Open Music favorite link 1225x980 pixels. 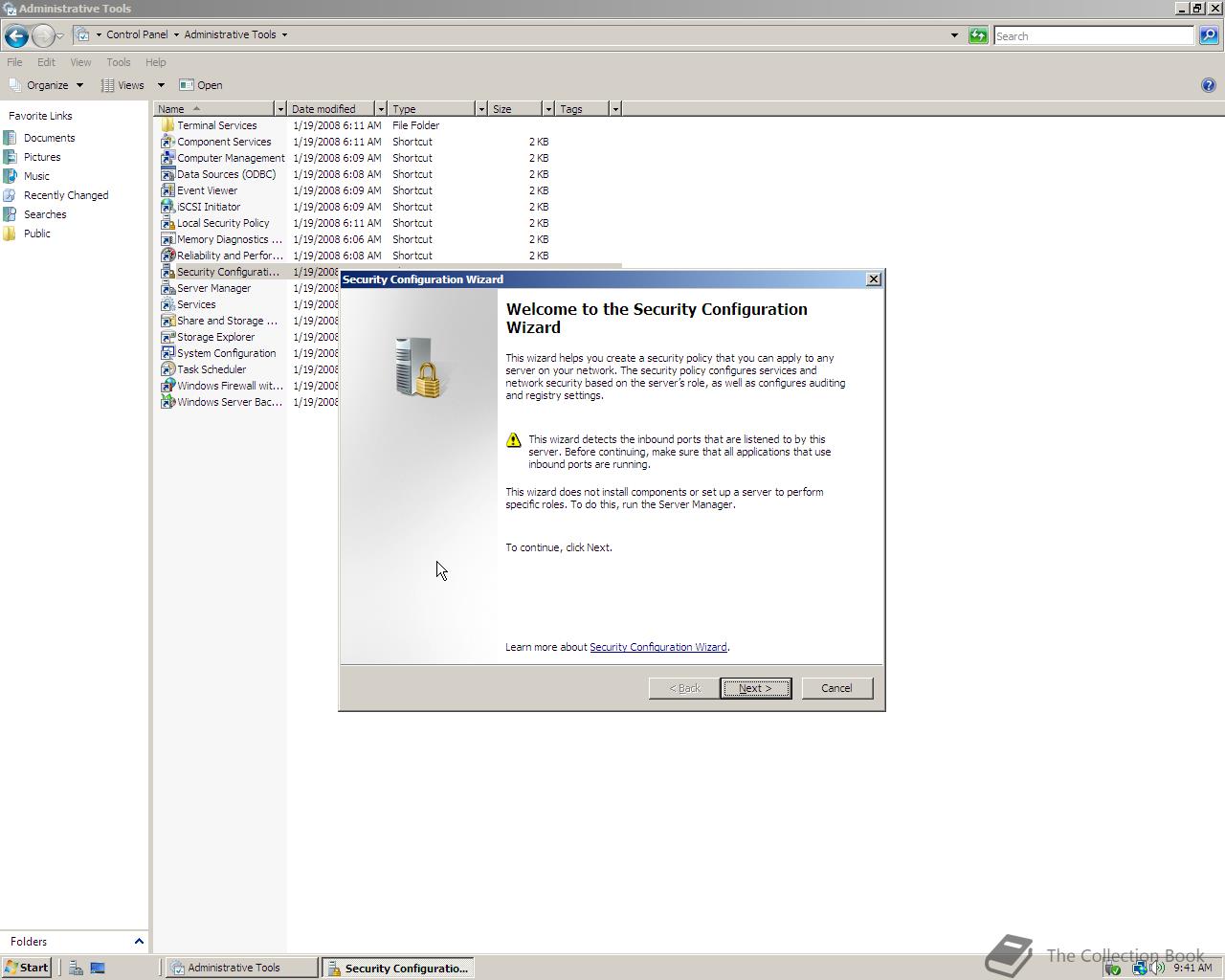tap(36, 176)
